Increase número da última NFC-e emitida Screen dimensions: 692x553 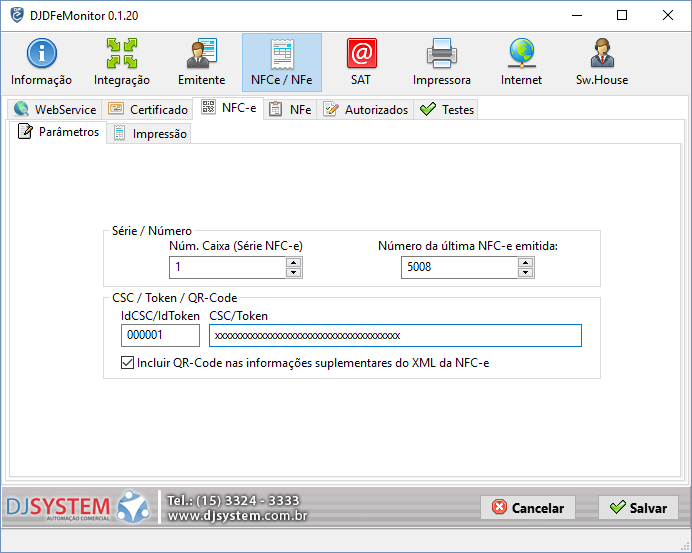(525, 263)
